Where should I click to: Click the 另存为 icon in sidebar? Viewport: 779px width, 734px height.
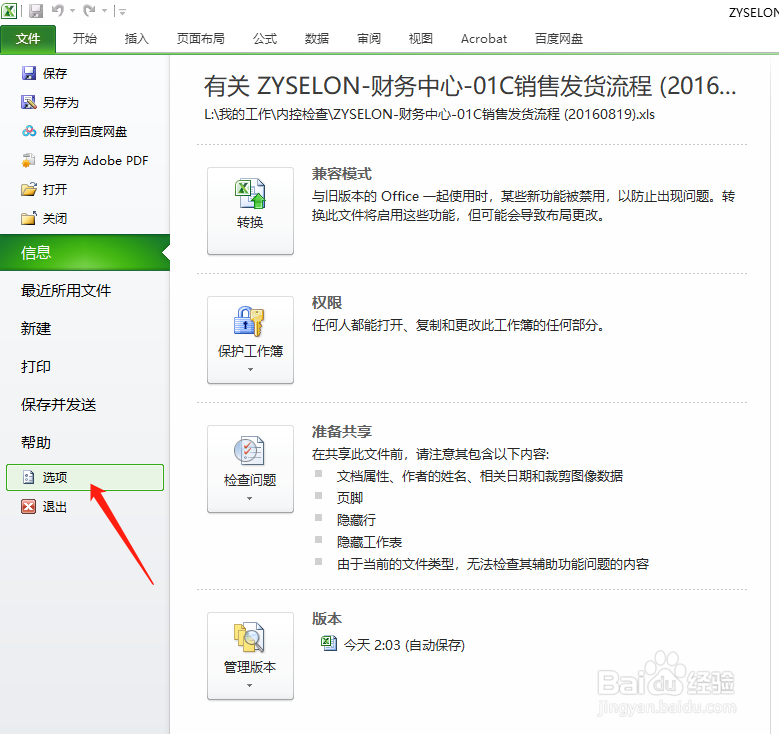(x=29, y=102)
